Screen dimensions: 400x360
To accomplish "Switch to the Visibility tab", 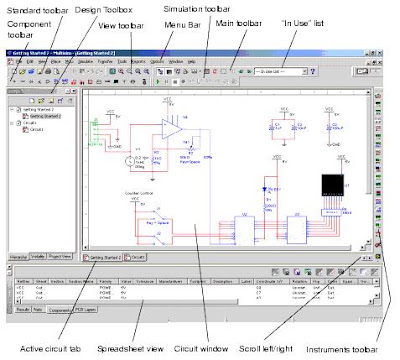I will (38, 256).
